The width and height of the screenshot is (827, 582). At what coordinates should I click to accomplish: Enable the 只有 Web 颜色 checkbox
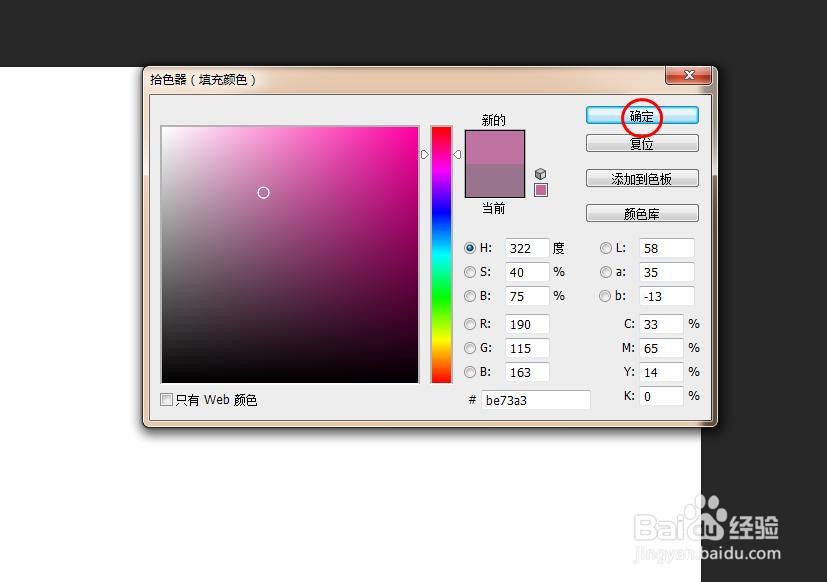(165, 399)
